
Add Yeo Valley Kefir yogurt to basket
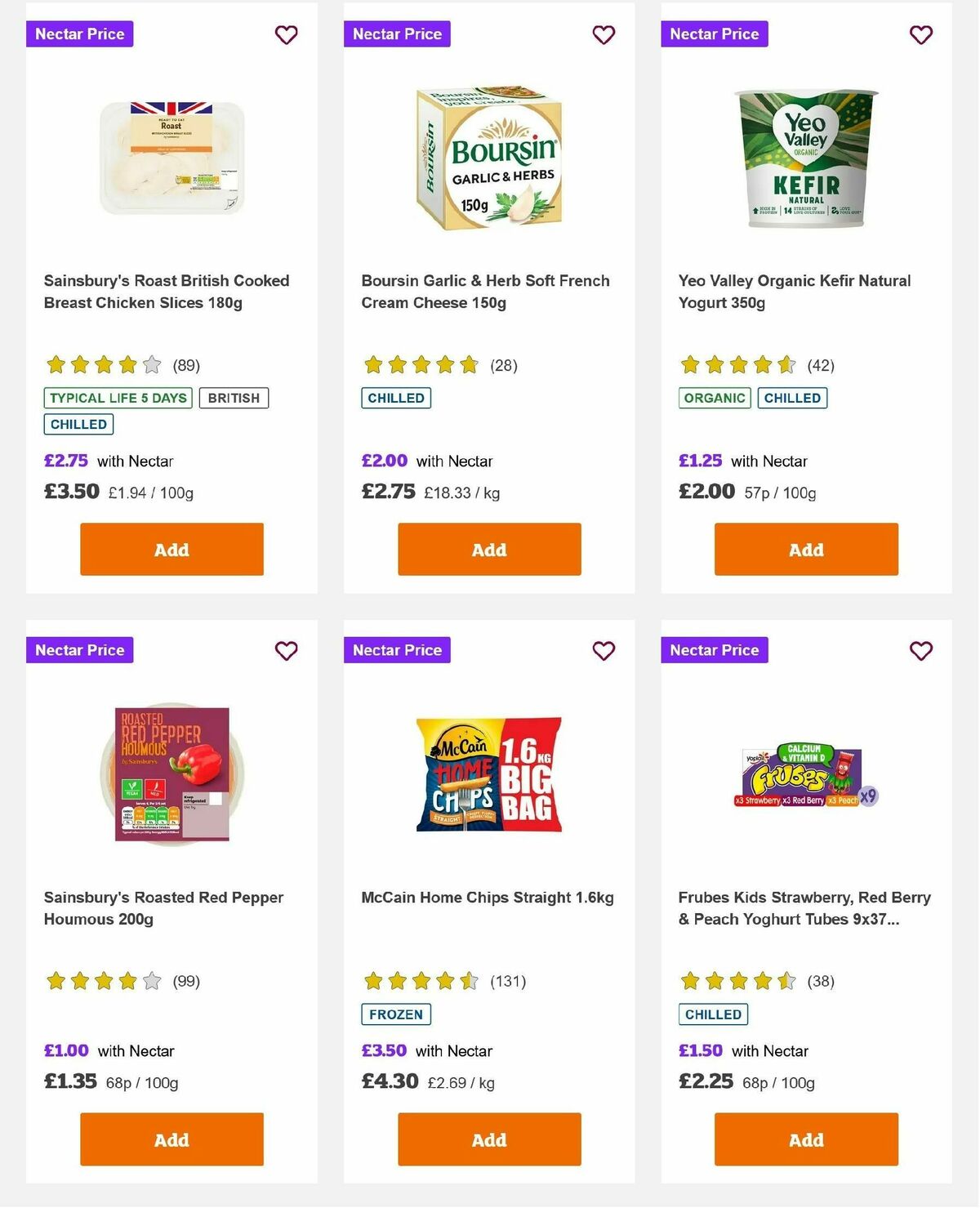[805, 549]
